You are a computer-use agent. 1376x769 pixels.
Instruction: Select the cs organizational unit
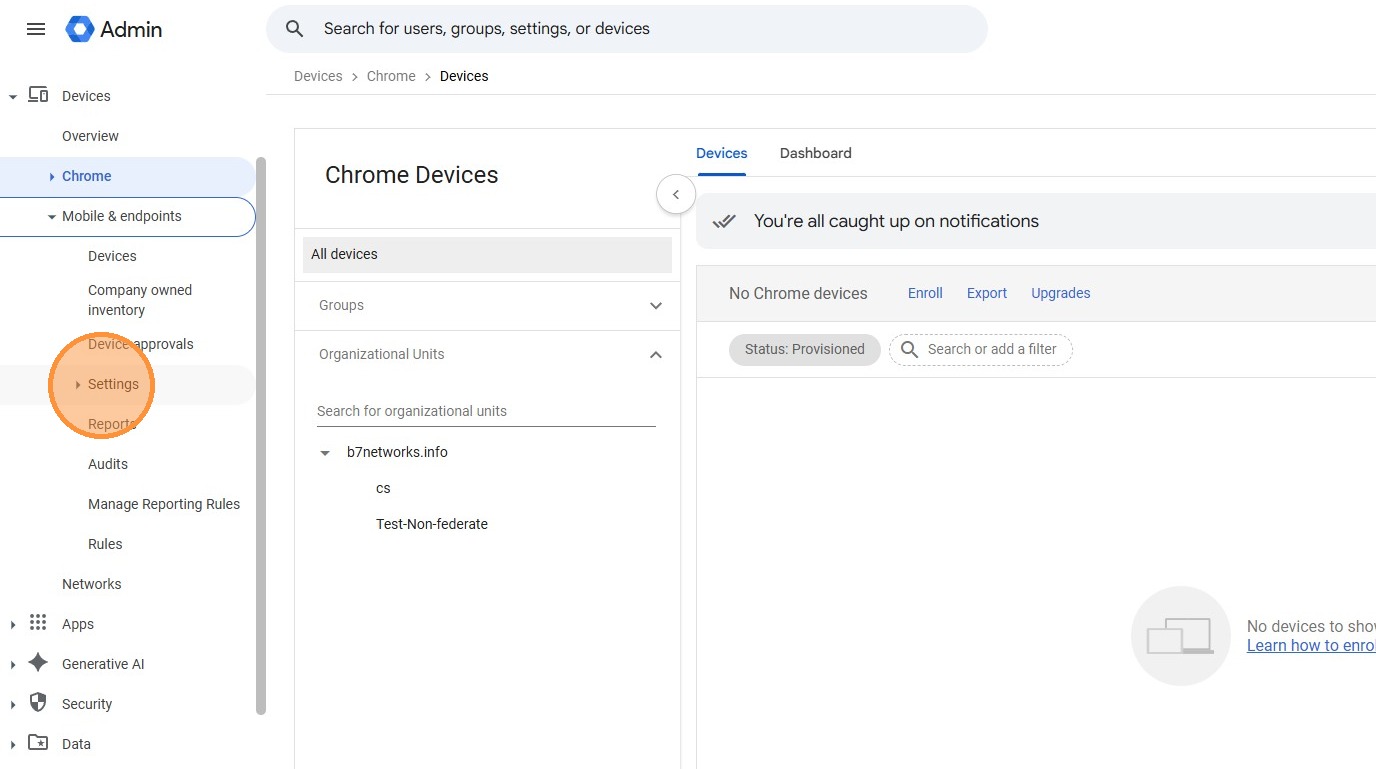point(383,488)
